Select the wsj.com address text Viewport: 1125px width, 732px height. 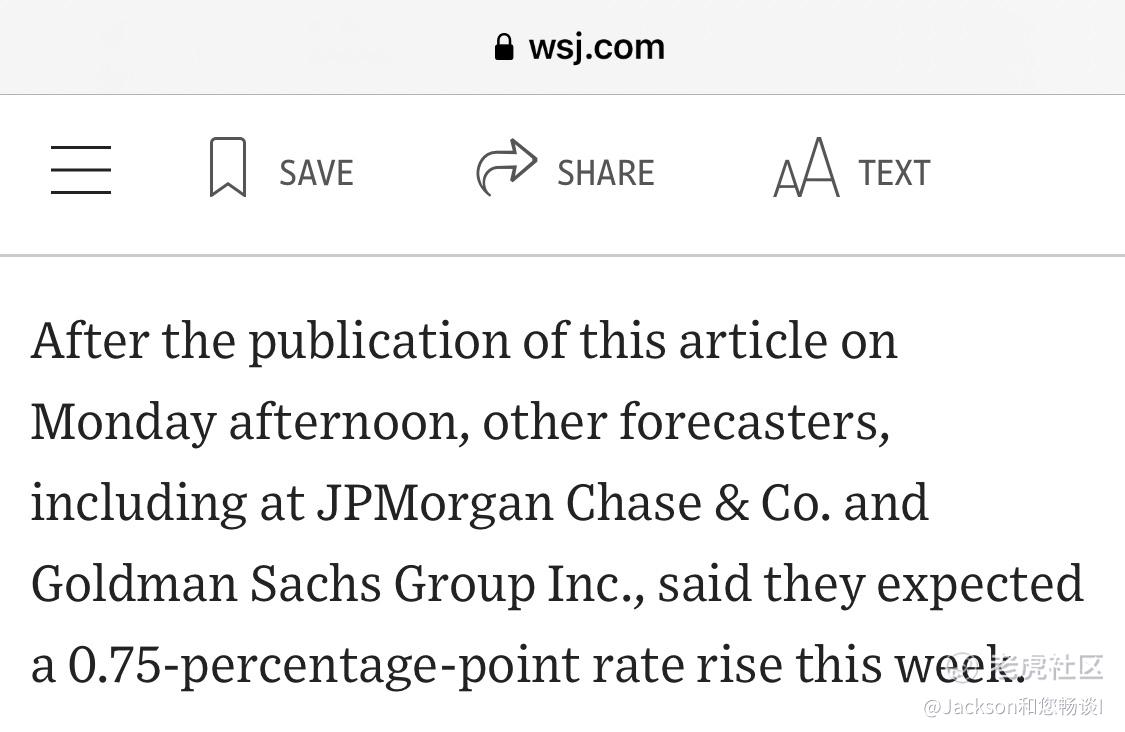(597, 47)
